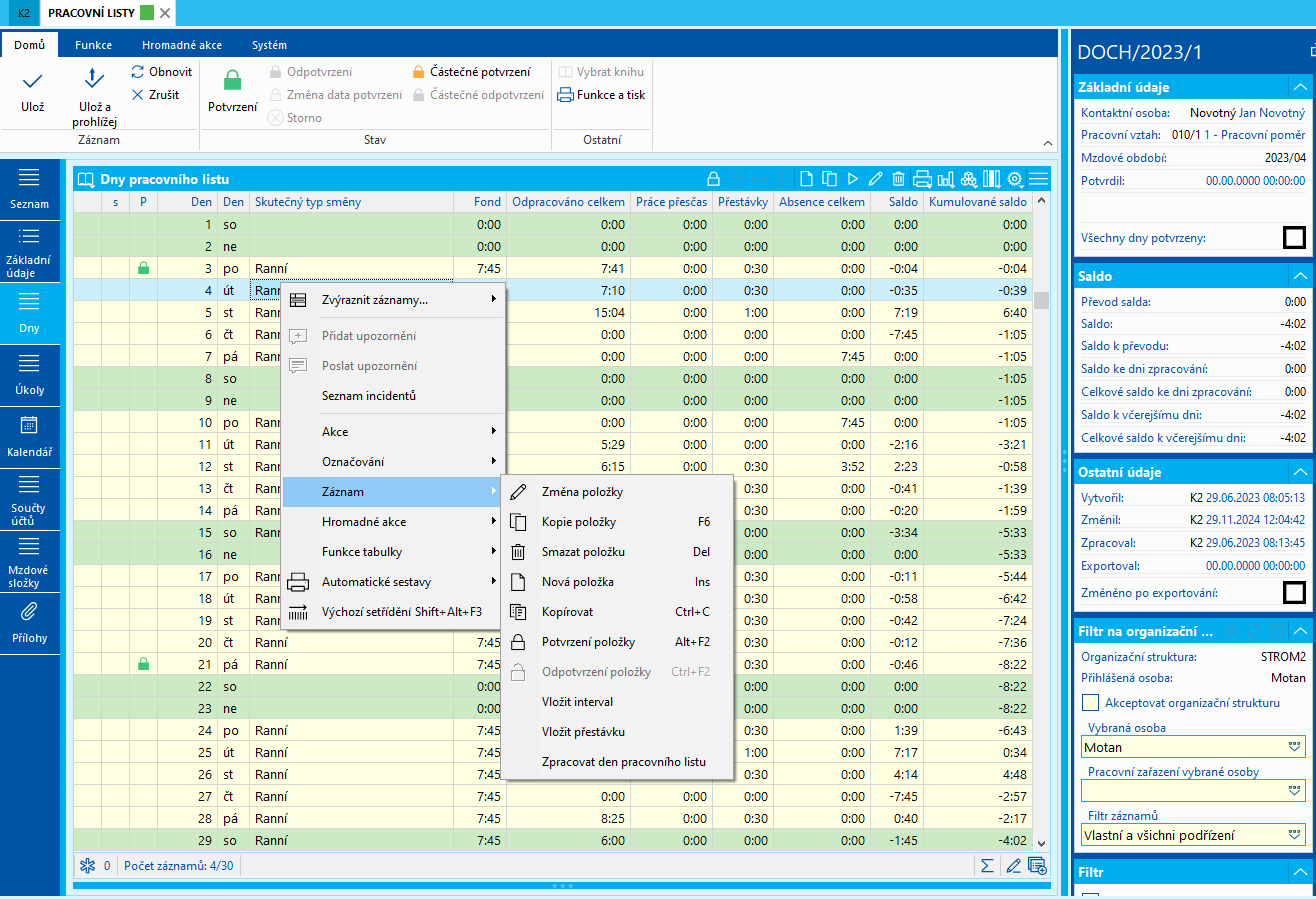Collapse the Saldo panel section
Viewport: 1316px width, 899px height.
click(x=1299, y=276)
